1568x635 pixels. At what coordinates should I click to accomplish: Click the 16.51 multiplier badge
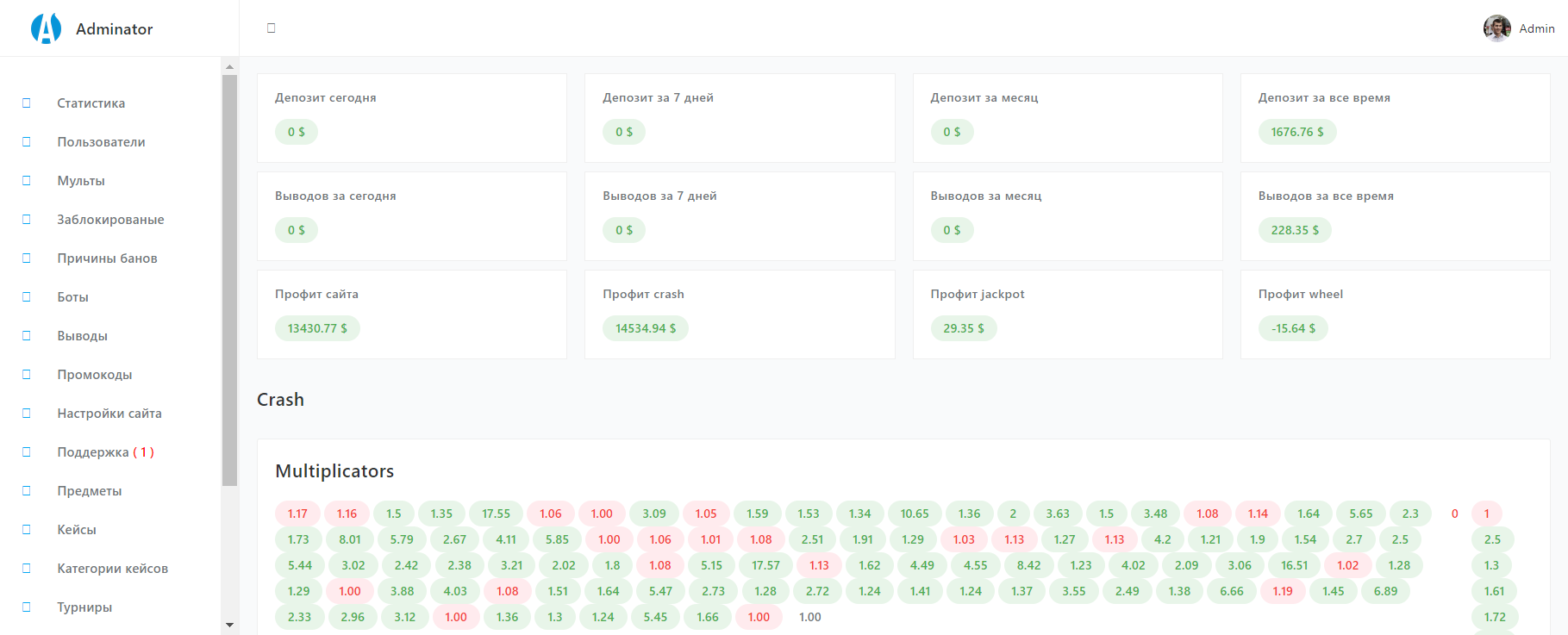(x=1294, y=565)
